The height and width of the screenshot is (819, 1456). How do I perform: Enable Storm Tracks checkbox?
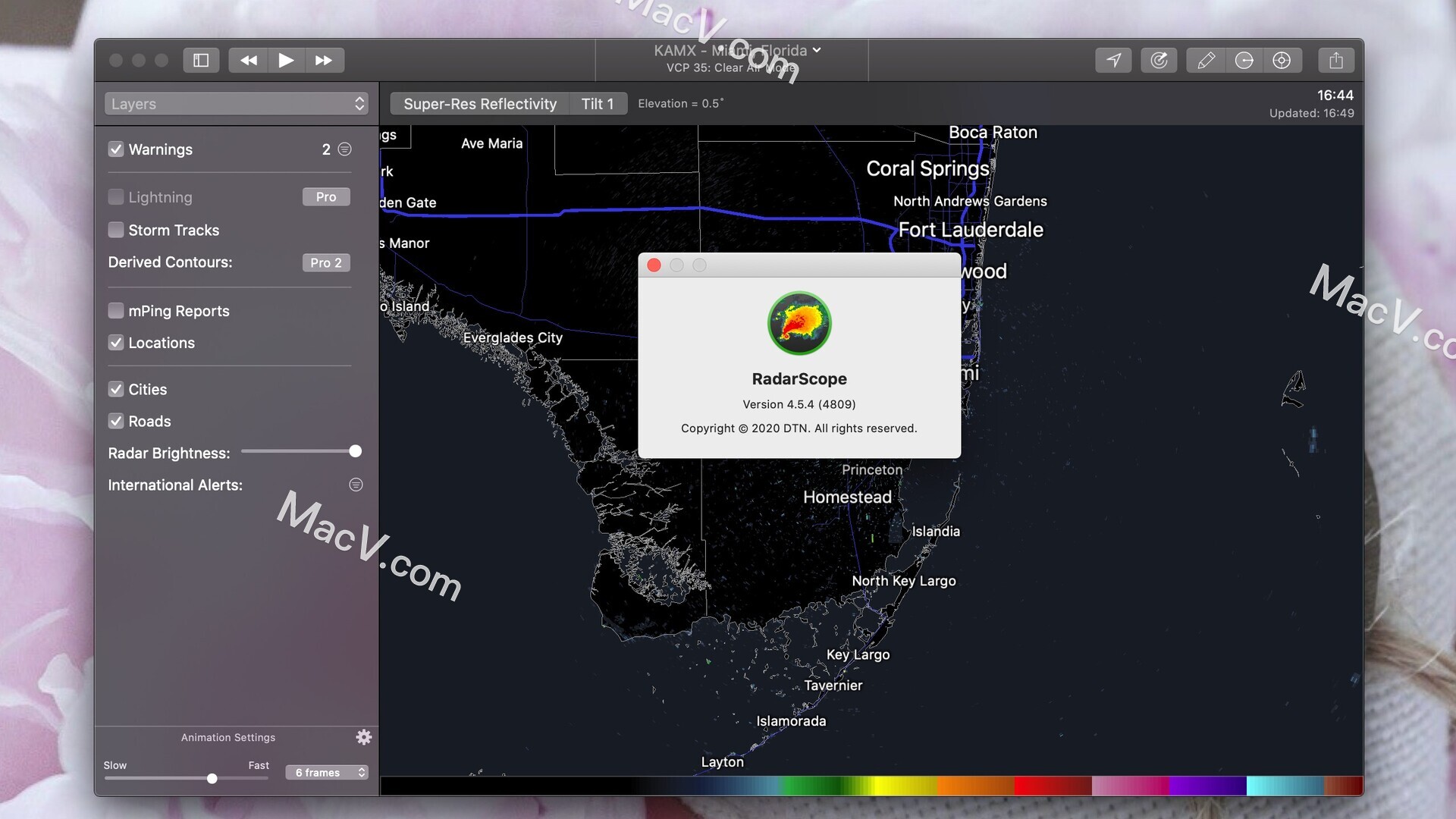point(116,230)
